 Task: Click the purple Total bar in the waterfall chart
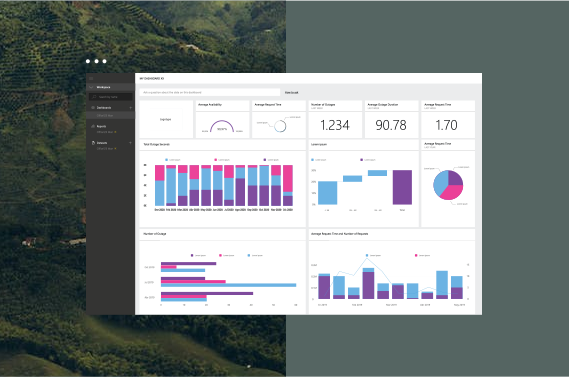point(402,187)
